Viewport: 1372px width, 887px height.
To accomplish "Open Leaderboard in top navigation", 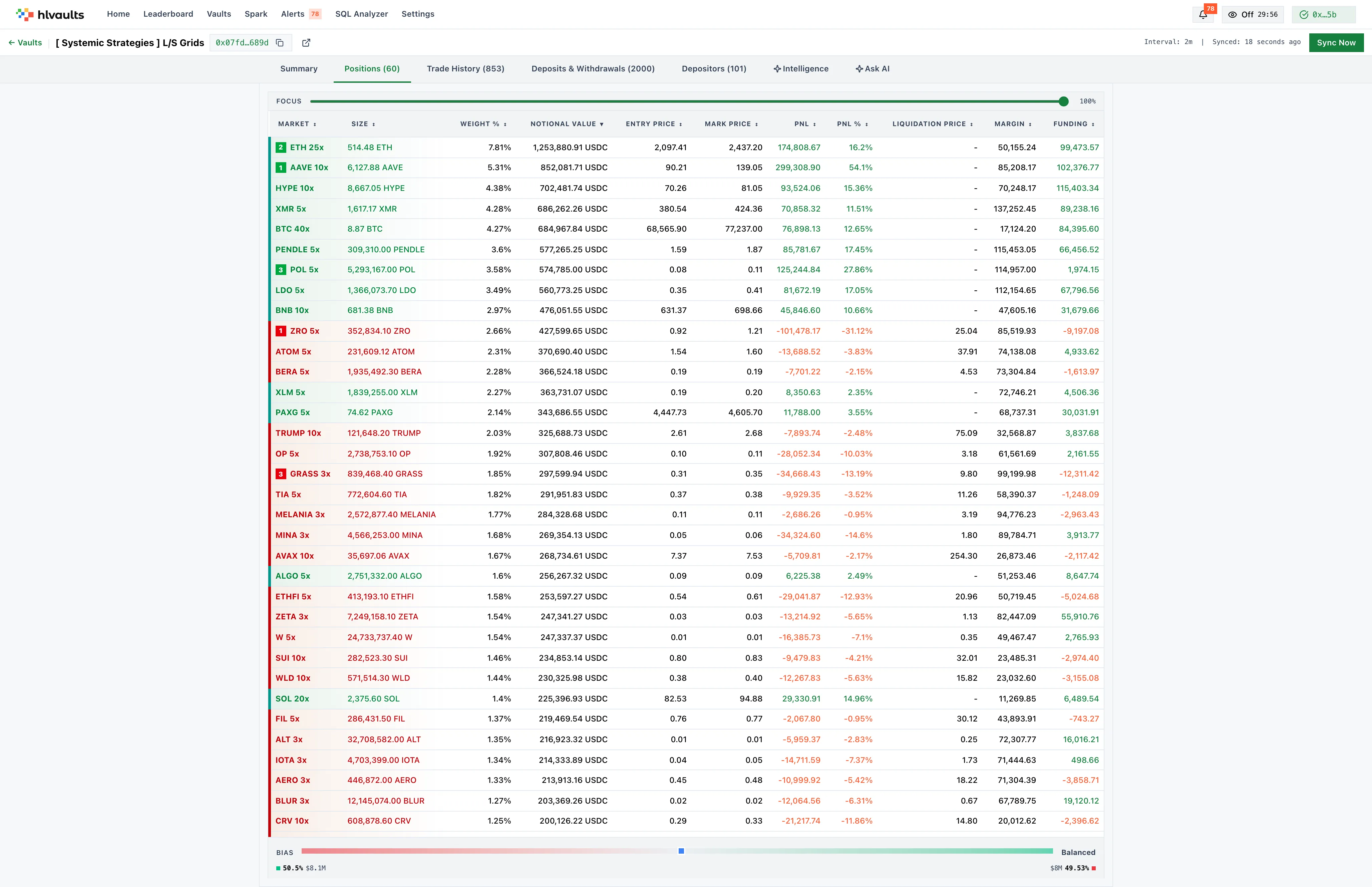I will coord(168,14).
